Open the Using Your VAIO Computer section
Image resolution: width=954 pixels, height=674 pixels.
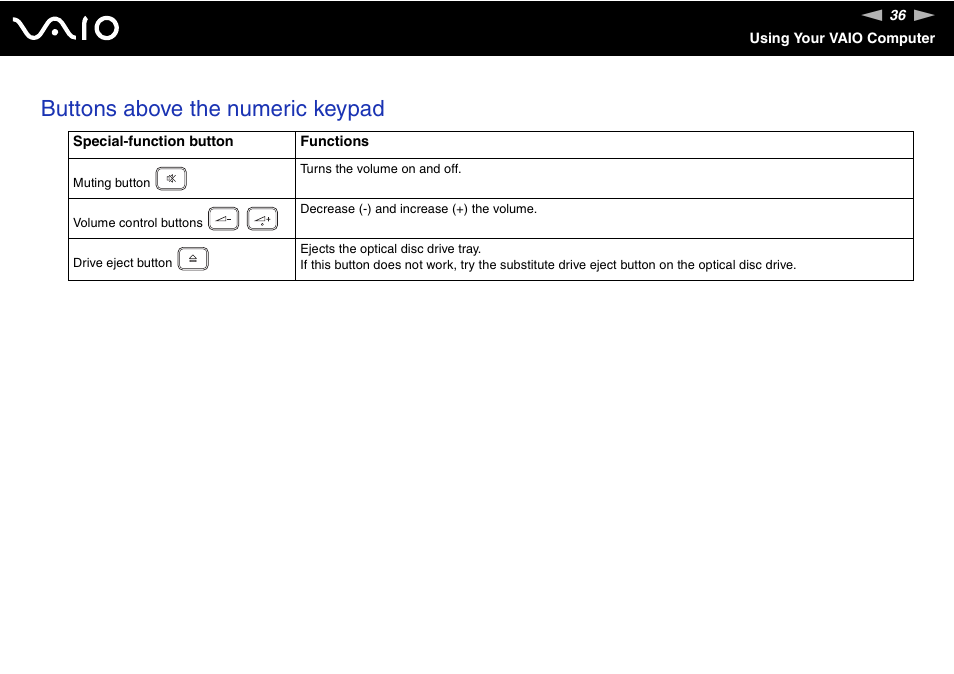click(x=843, y=38)
